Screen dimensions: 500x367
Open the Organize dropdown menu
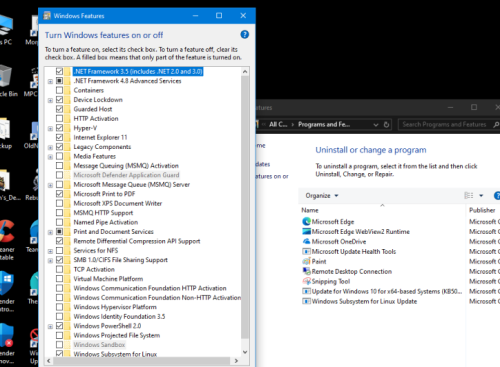tap(322, 196)
